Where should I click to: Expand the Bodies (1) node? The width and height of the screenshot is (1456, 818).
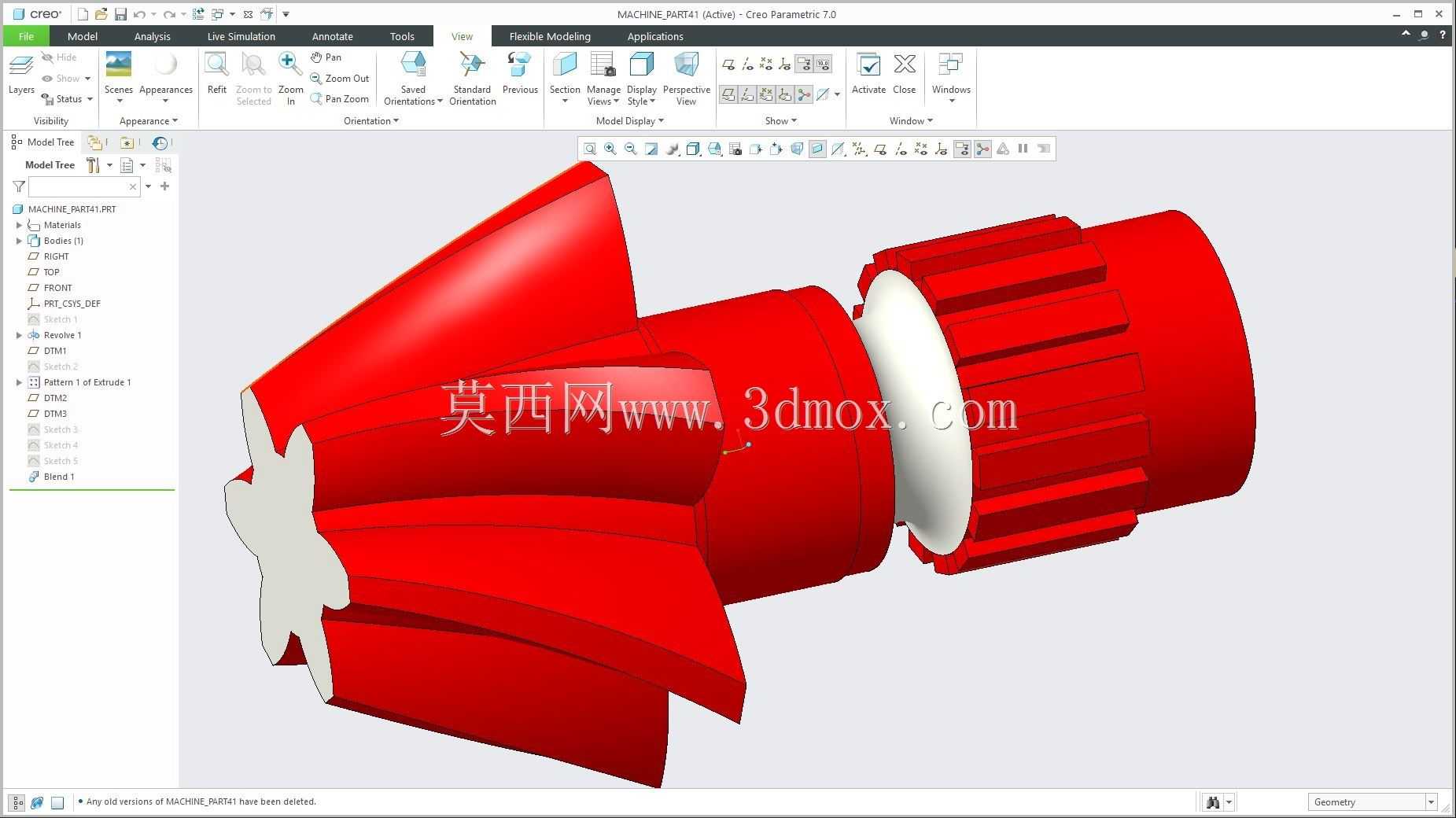(19, 241)
